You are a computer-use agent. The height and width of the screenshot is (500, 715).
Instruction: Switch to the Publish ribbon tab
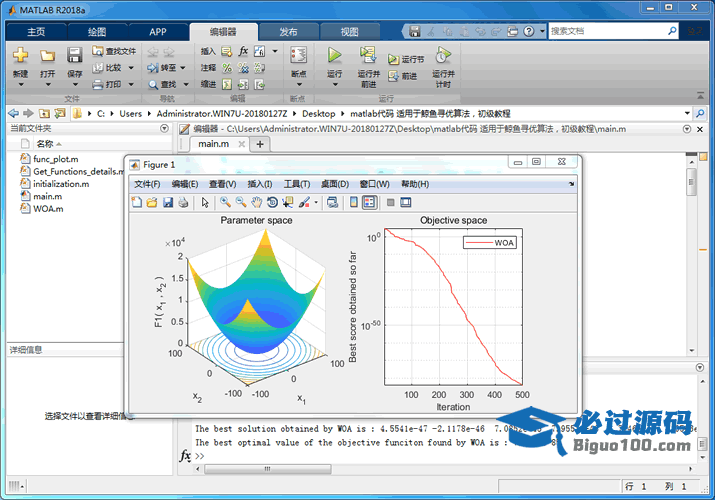(x=288, y=32)
